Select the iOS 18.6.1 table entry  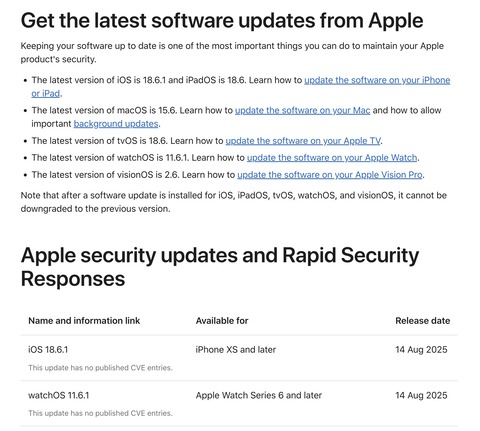[x=48, y=350]
